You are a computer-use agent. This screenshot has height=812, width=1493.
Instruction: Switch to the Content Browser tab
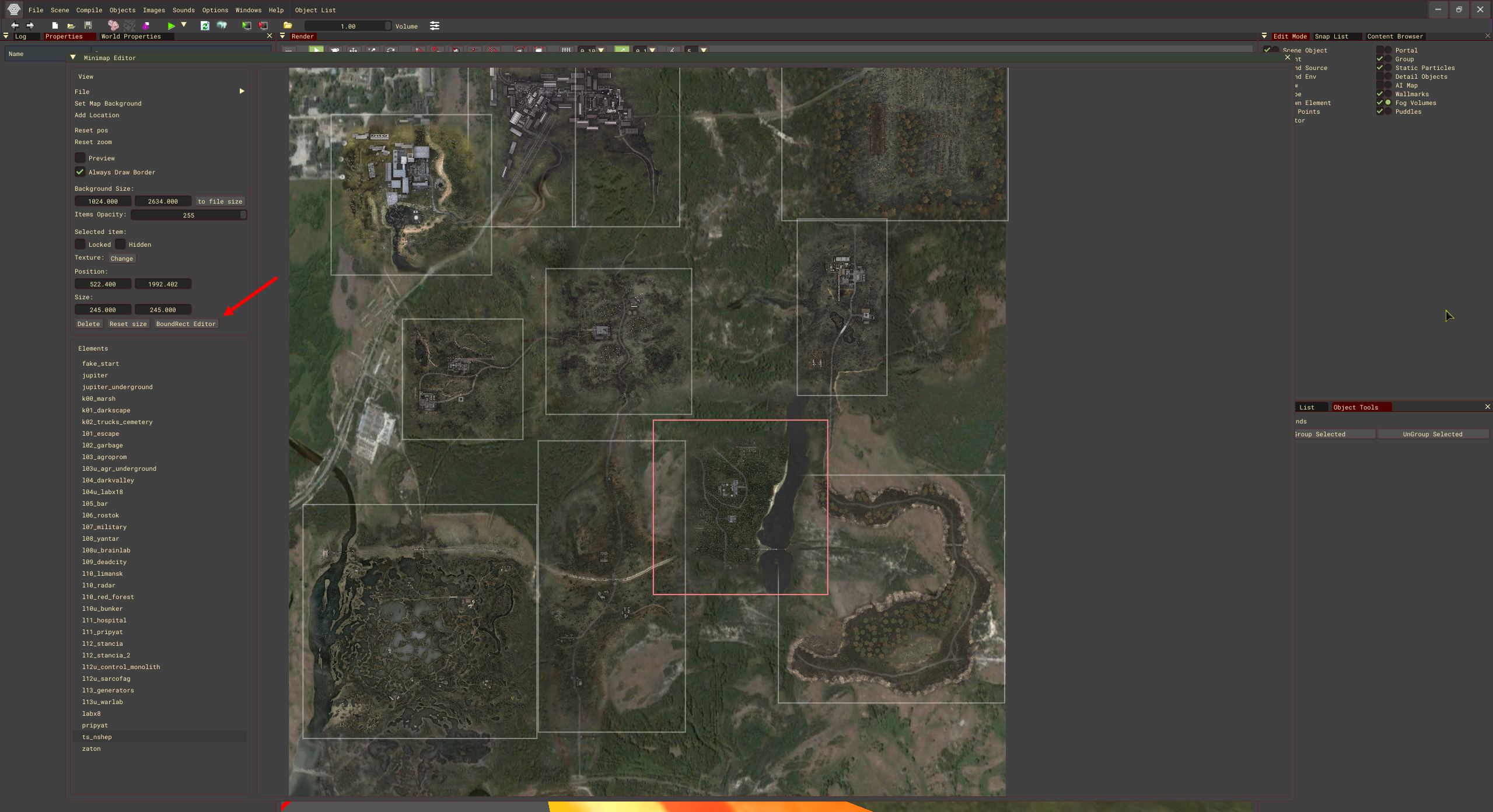tap(1395, 36)
